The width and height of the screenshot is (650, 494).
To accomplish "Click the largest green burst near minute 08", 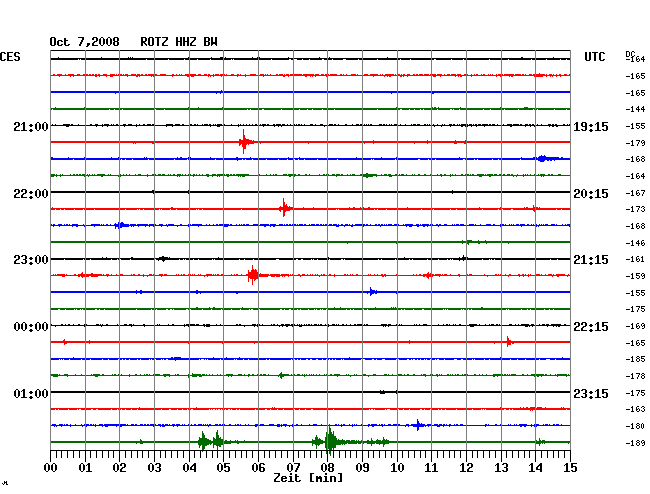I will [x=330, y=441].
